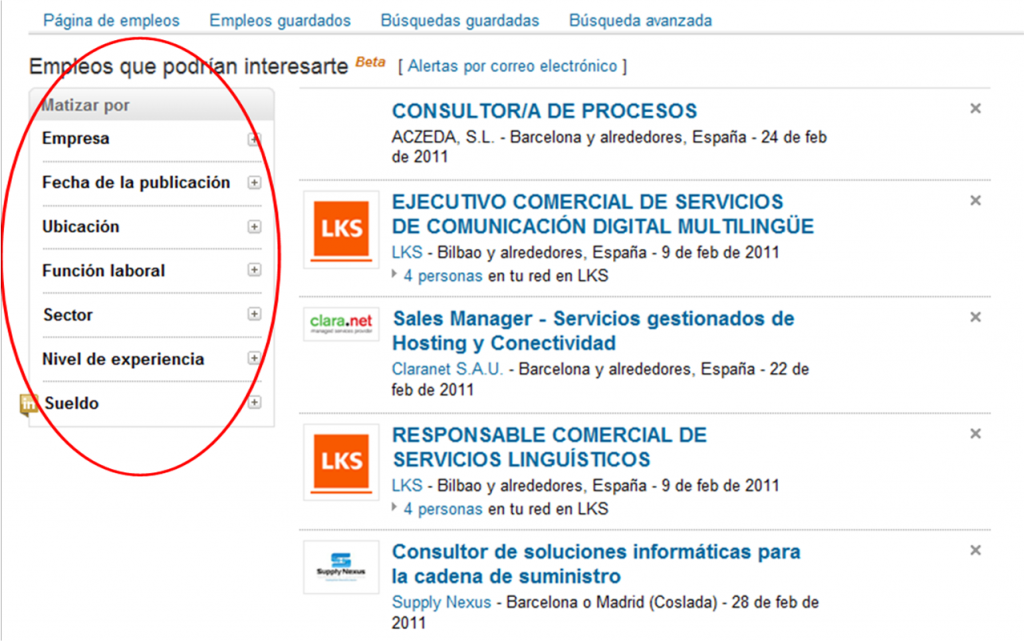Click the ACZEDA, S.L. company text
Viewport: 1024px width, 641px height.
[x=443, y=137]
